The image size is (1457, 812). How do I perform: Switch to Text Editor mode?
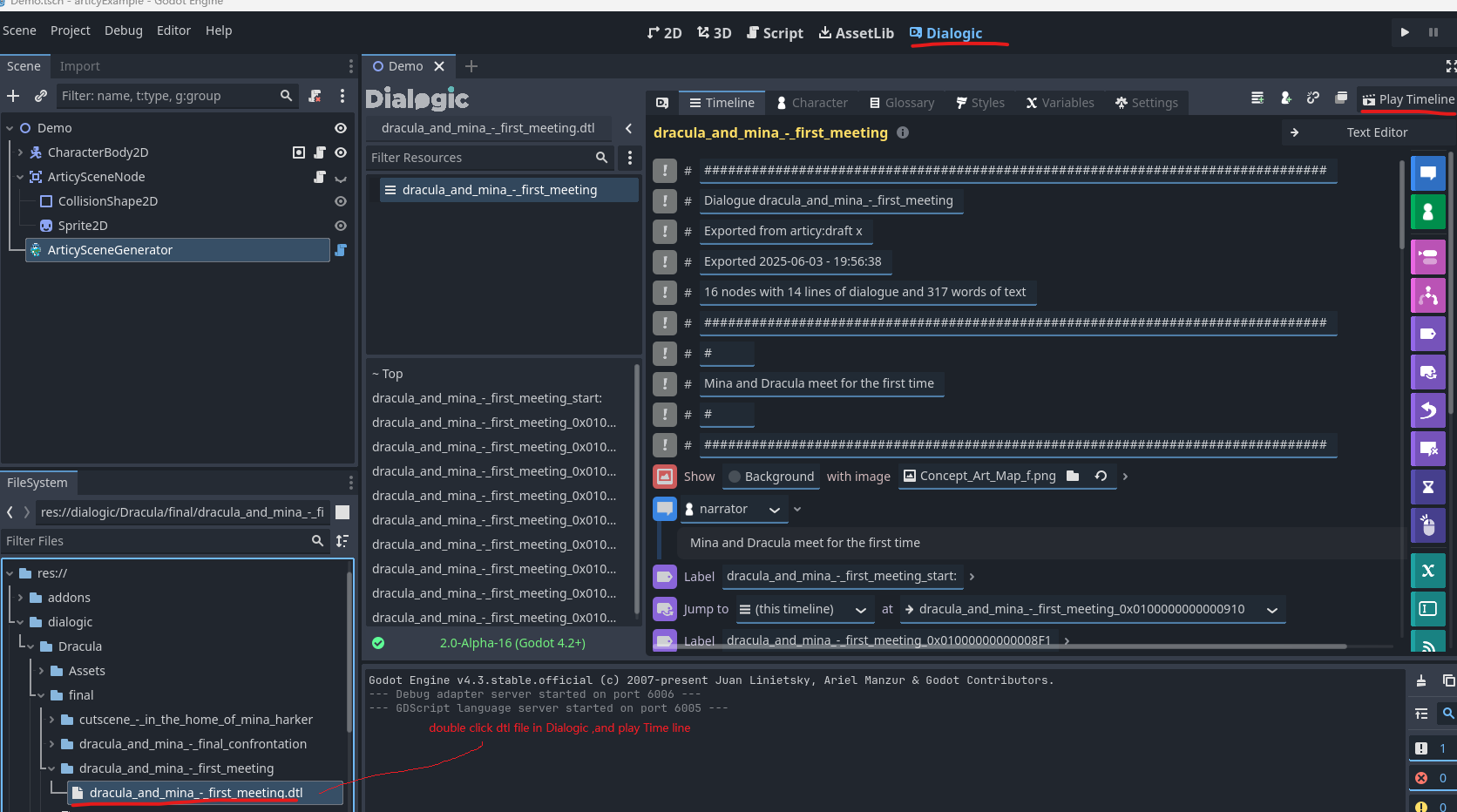1367,132
